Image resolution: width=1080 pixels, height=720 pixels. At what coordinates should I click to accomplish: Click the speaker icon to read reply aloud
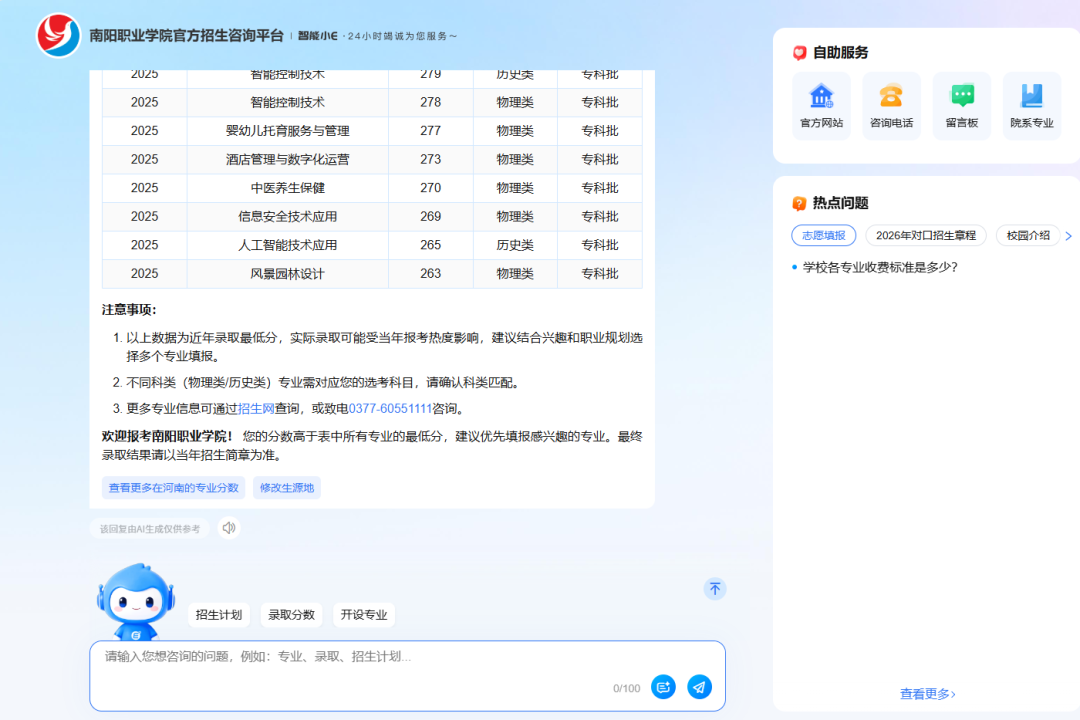click(229, 528)
